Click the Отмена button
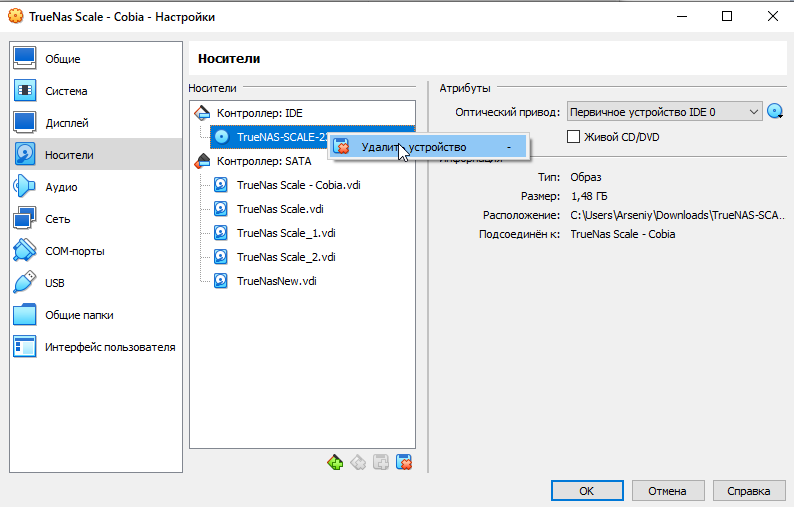Image resolution: width=794 pixels, height=507 pixels. [667, 491]
